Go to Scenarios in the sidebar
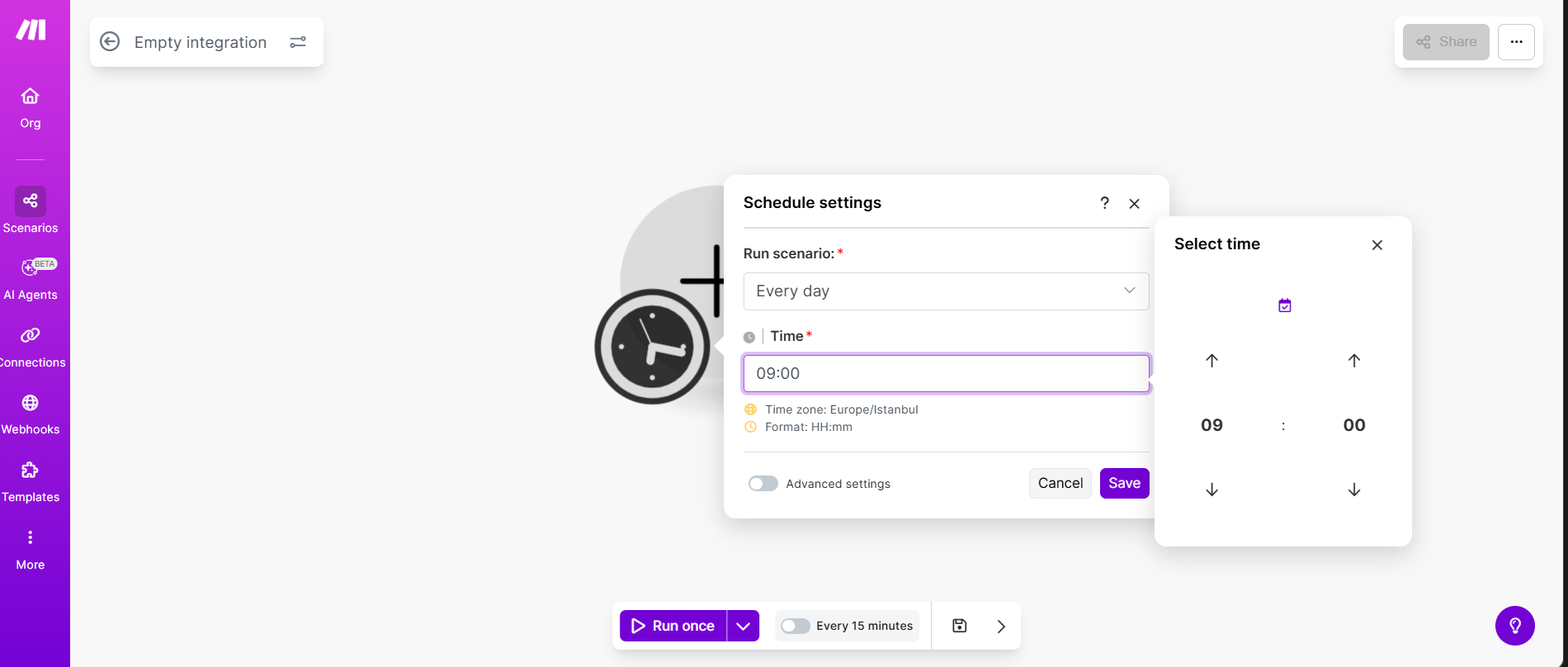This screenshot has width=1568, height=667. click(x=31, y=211)
